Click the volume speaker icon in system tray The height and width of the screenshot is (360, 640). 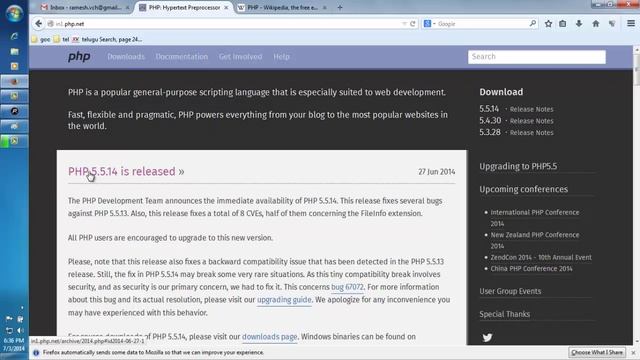[x=20, y=330]
